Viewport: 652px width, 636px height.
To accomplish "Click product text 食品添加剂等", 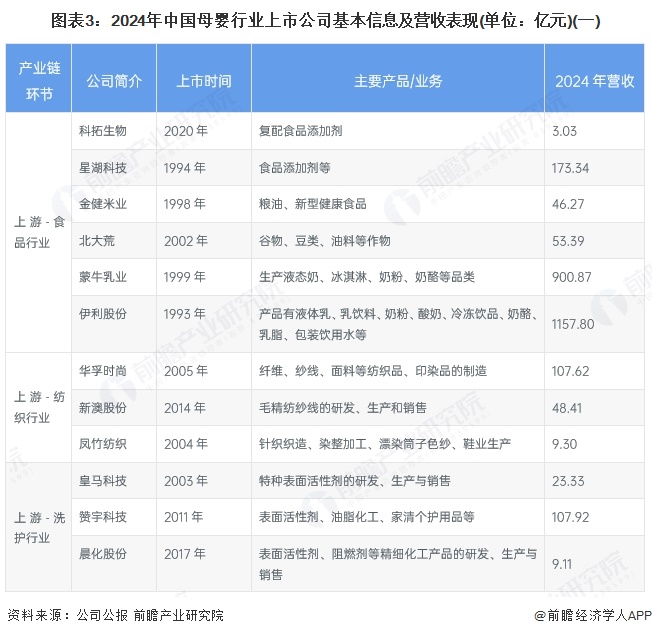I will click(295, 168).
